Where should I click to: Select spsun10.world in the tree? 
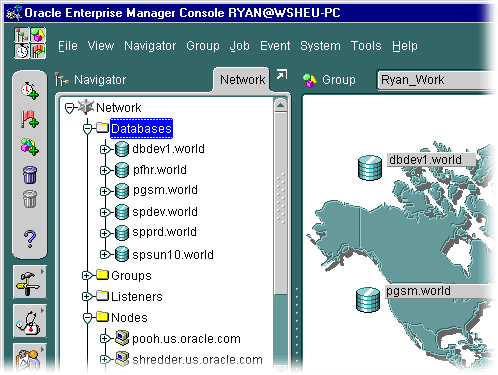(173, 255)
